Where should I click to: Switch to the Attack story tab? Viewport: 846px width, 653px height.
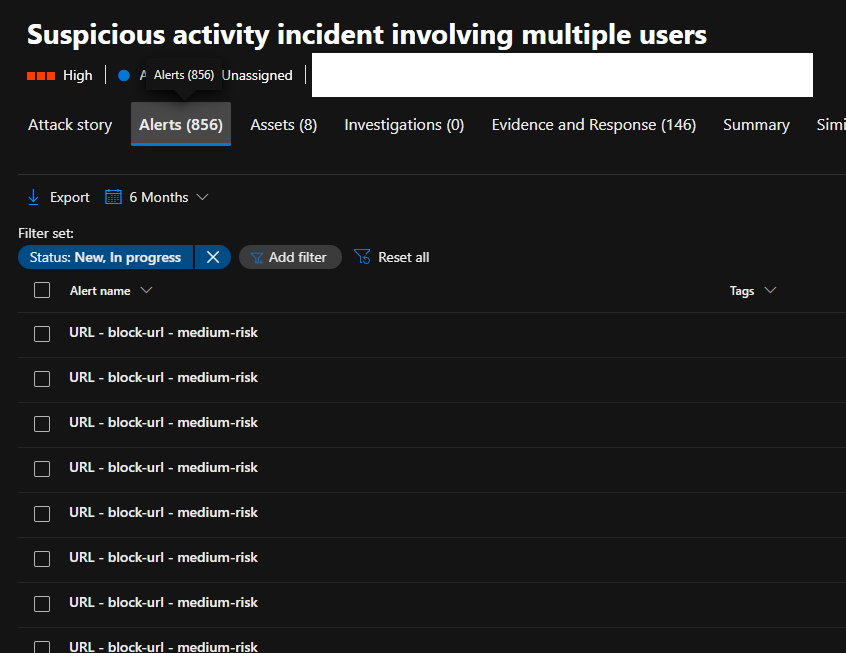(x=70, y=125)
